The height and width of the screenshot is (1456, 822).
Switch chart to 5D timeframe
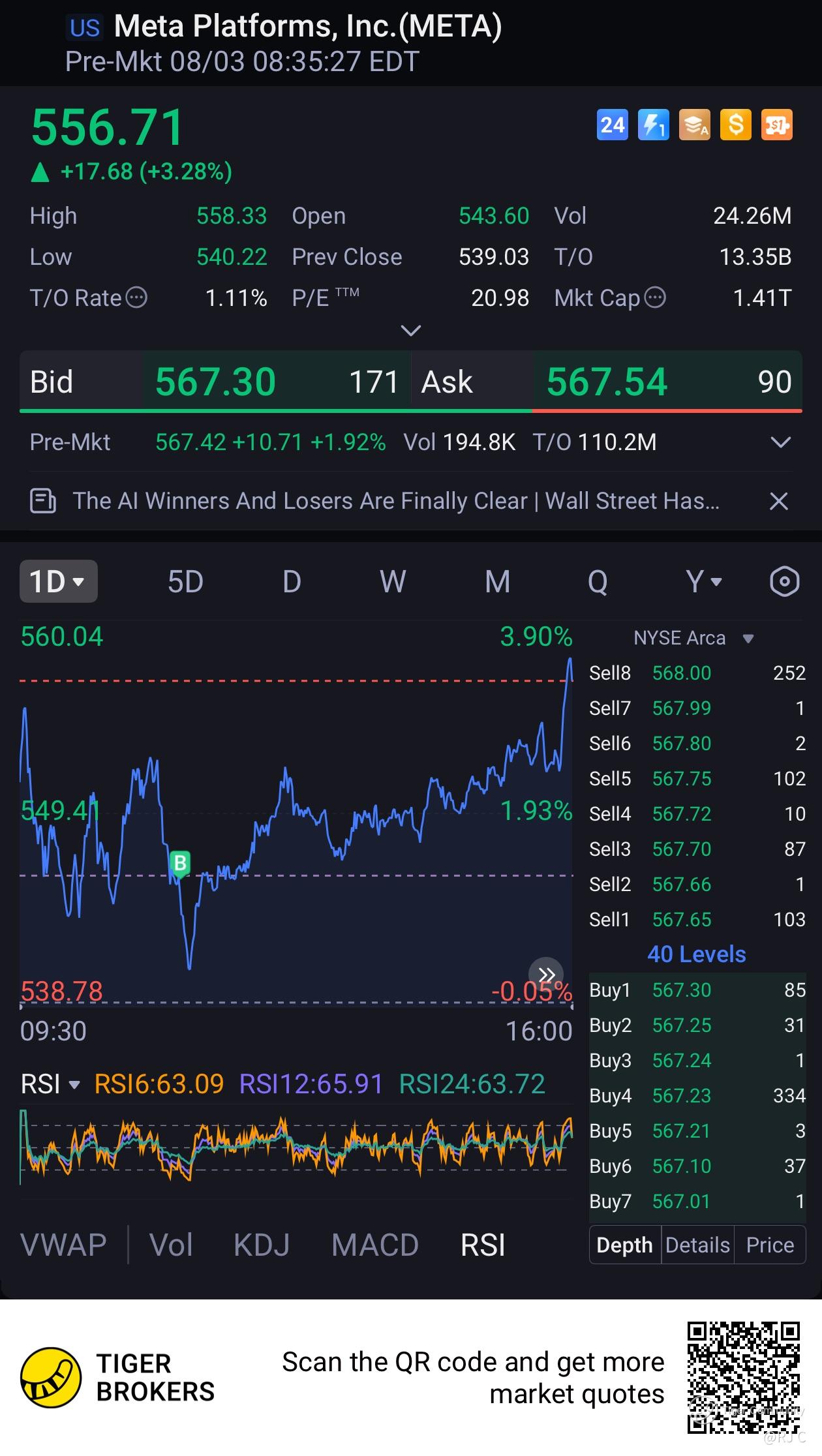pos(185,581)
